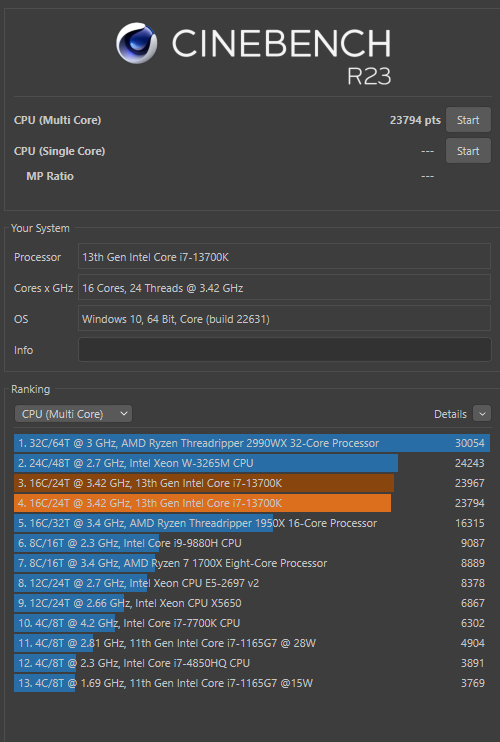
Task: Select the Core i9-9880H ranking row
Action: pyautogui.click(x=252, y=543)
